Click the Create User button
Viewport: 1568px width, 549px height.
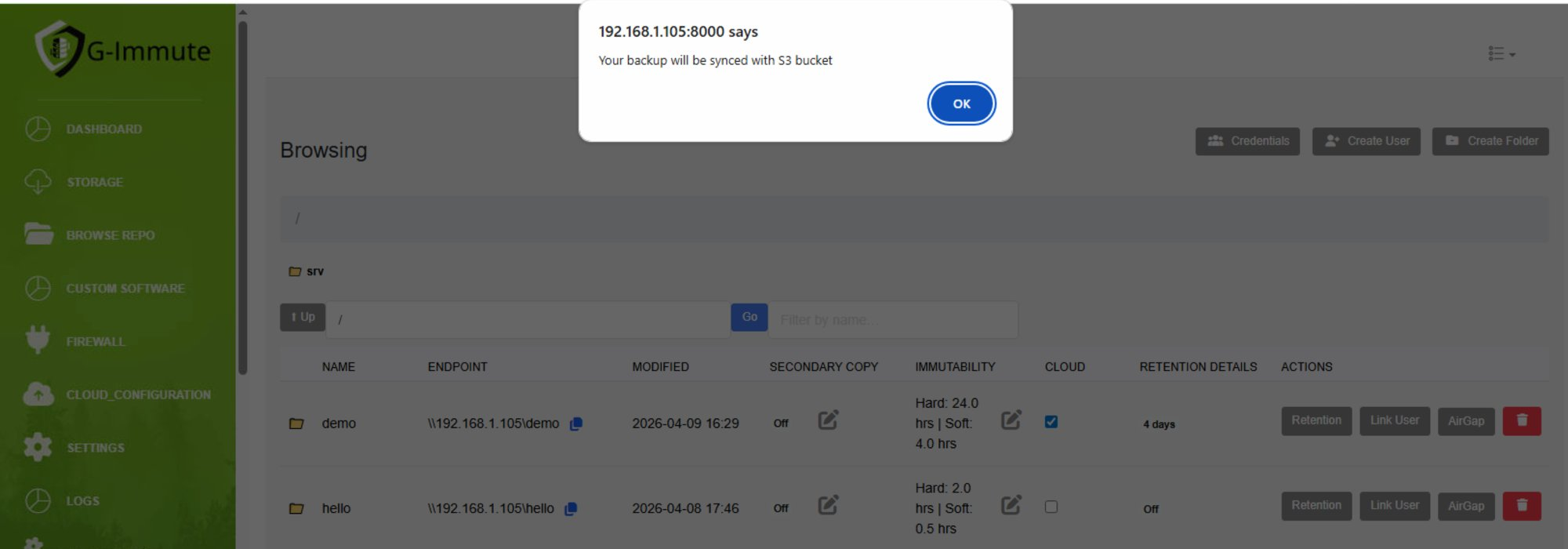point(1367,141)
